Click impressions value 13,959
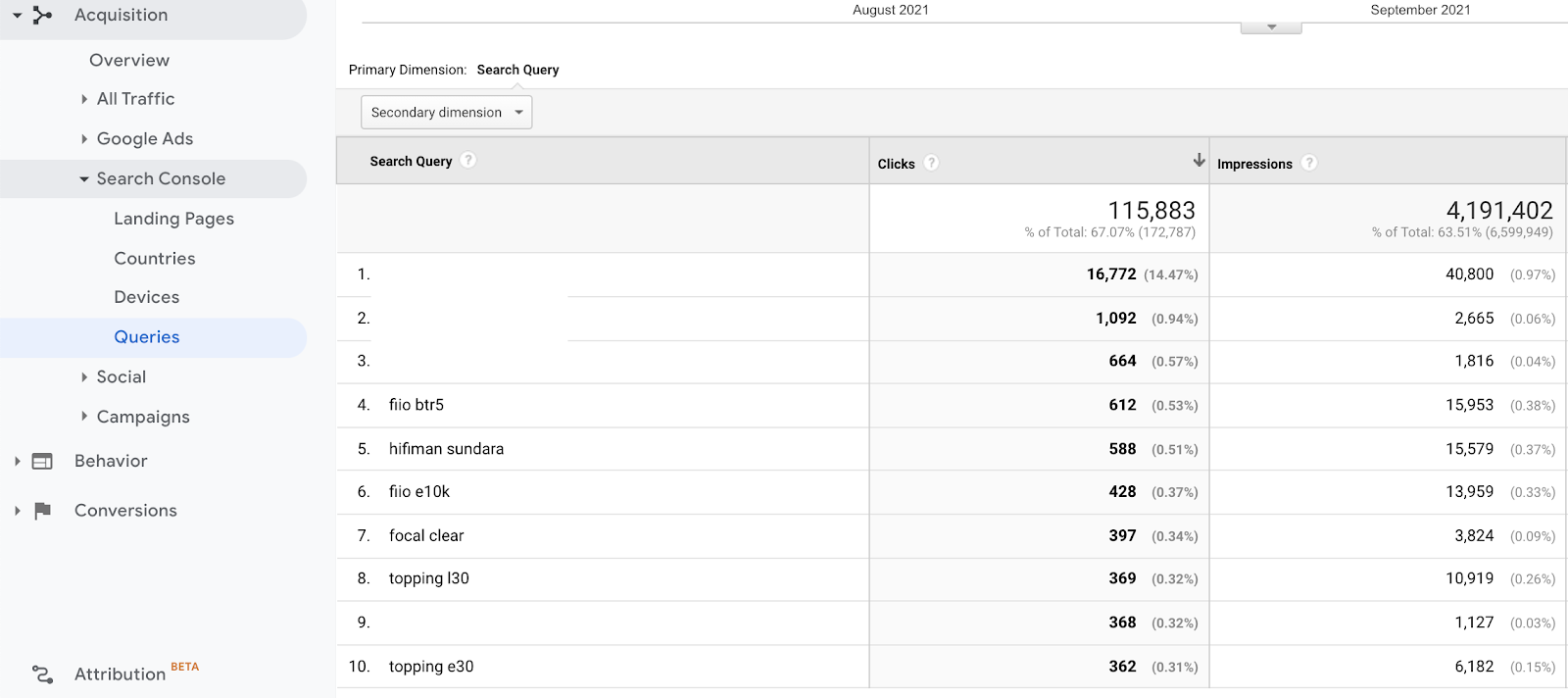 (1470, 492)
